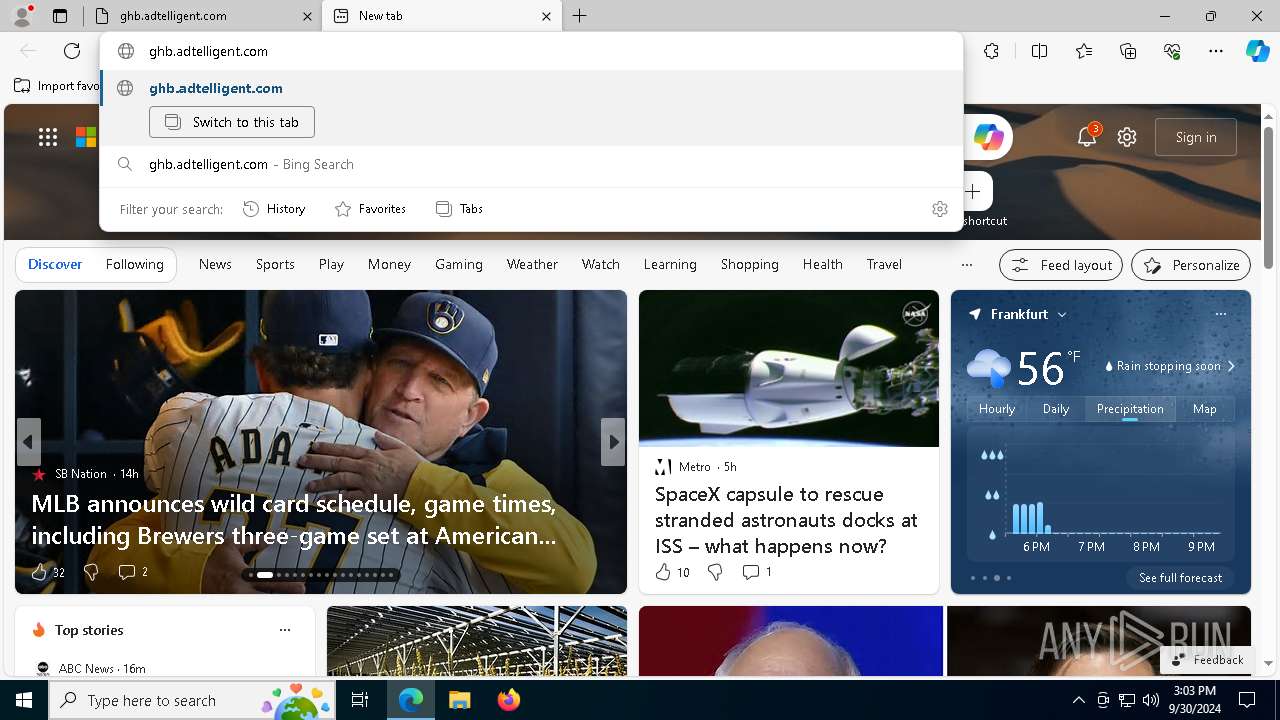
Task: Like the SpaceX capsule article
Action: click(x=663, y=572)
